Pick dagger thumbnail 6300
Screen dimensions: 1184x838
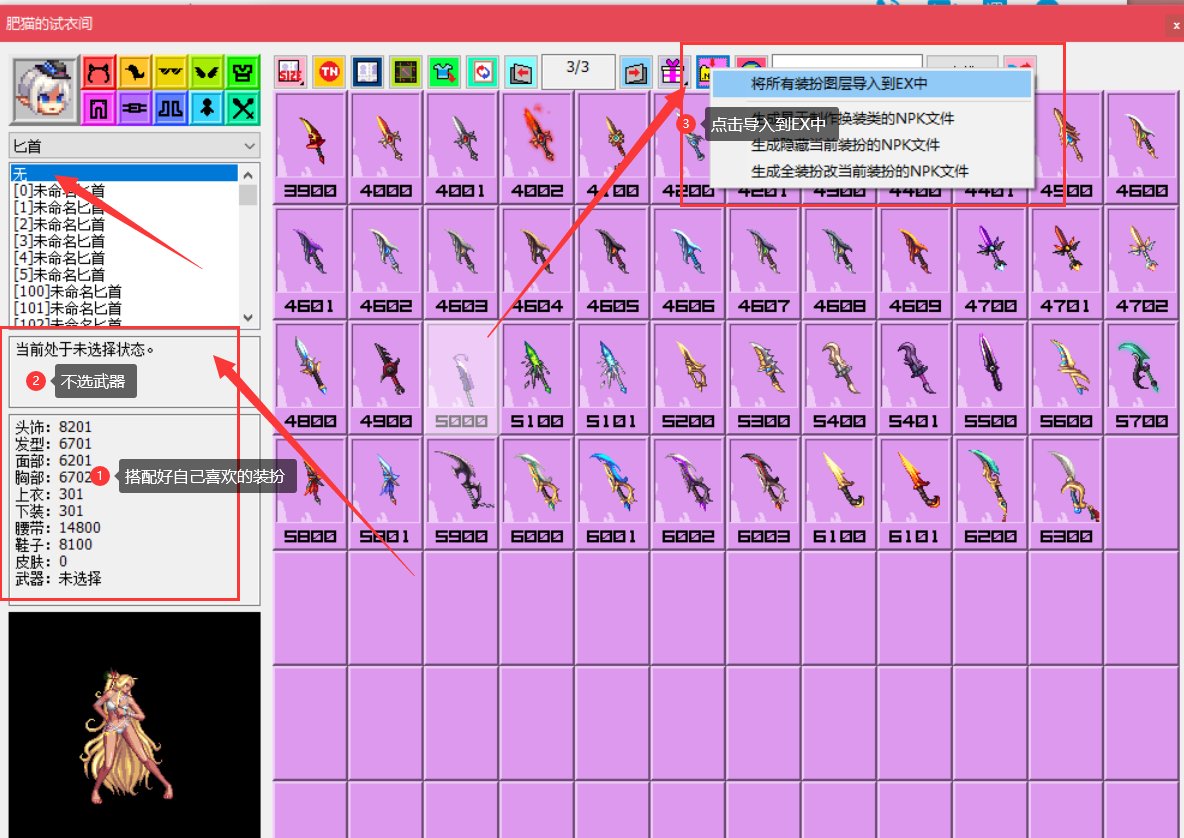1065,494
